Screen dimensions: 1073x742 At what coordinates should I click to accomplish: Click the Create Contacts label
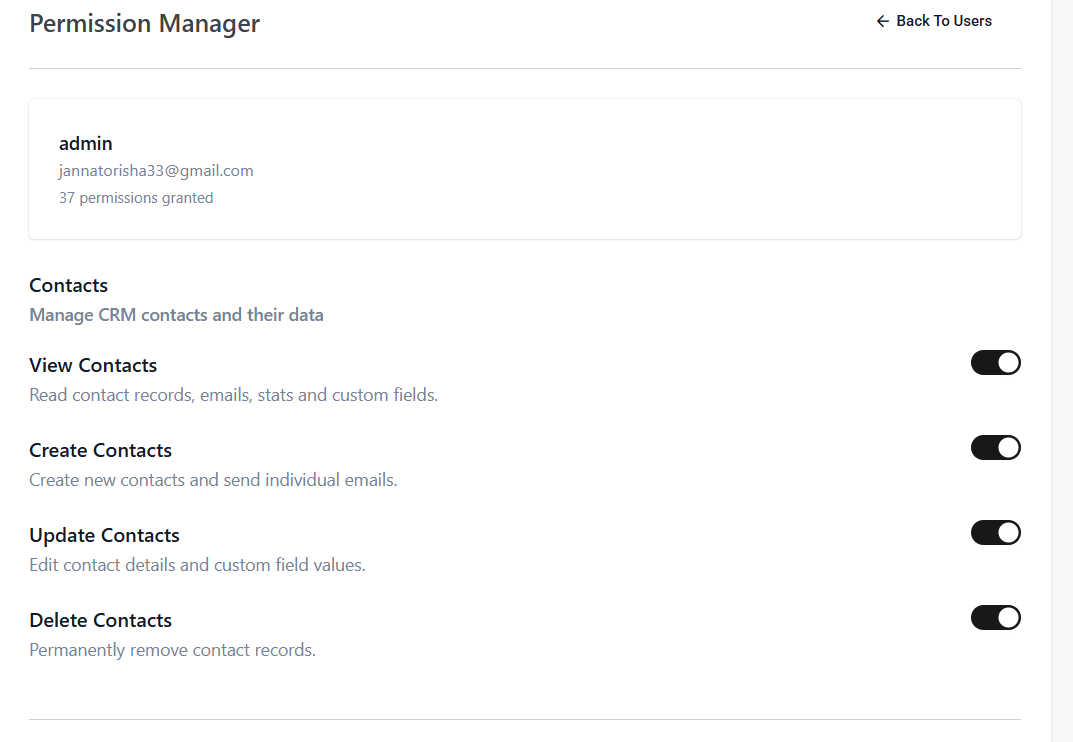point(101,450)
